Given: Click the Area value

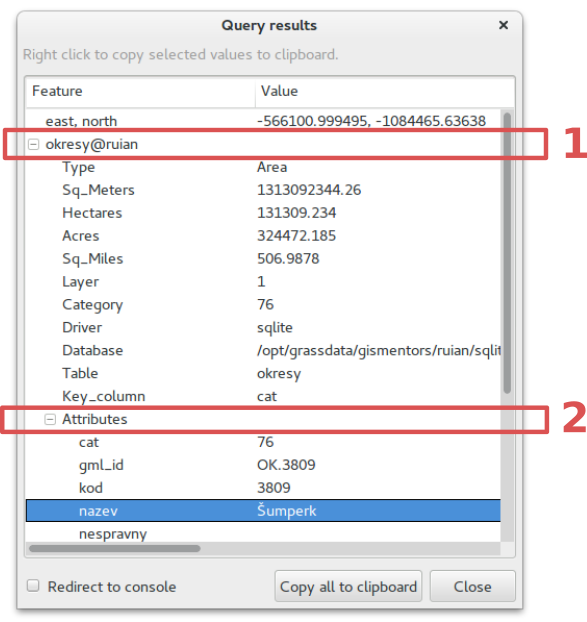Looking at the screenshot, I should [x=272, y=167].
